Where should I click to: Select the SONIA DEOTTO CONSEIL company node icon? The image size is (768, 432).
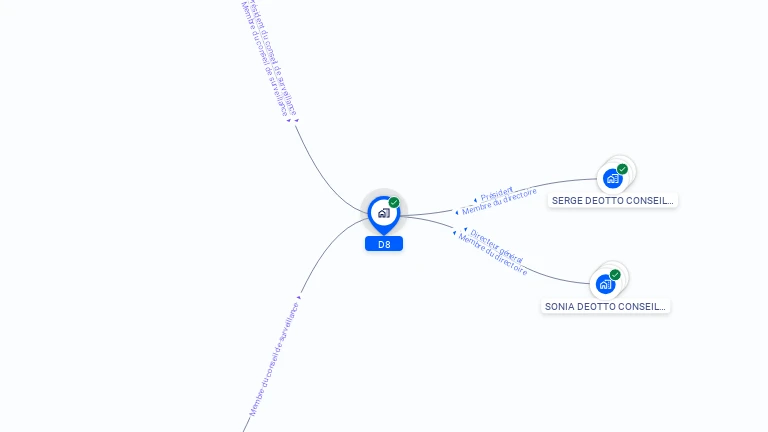tap(605, 284)
